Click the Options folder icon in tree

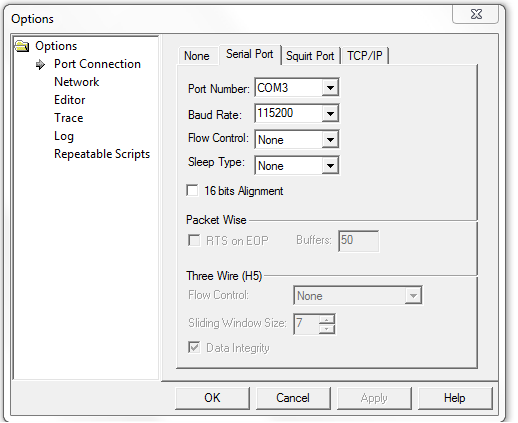tap(22, 46)
